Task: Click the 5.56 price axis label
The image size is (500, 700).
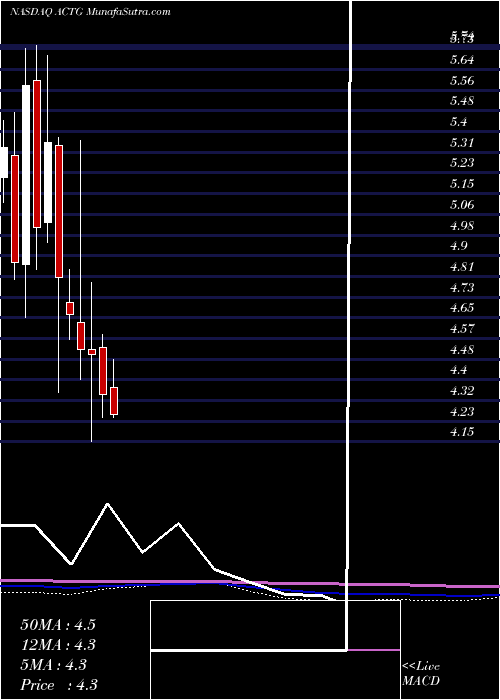Action: tap(462, 81)
